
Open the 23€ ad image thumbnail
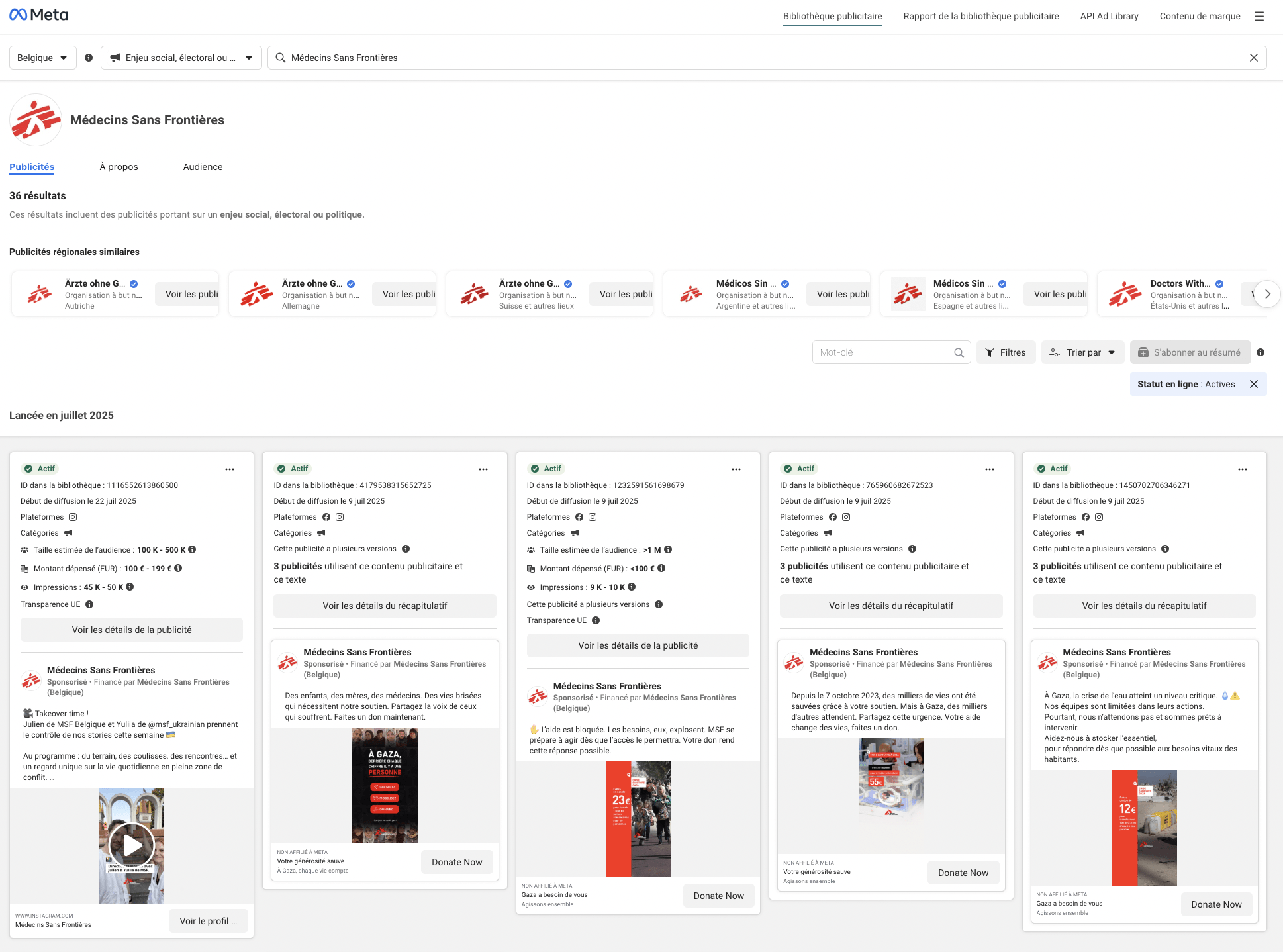pos(638,819)
